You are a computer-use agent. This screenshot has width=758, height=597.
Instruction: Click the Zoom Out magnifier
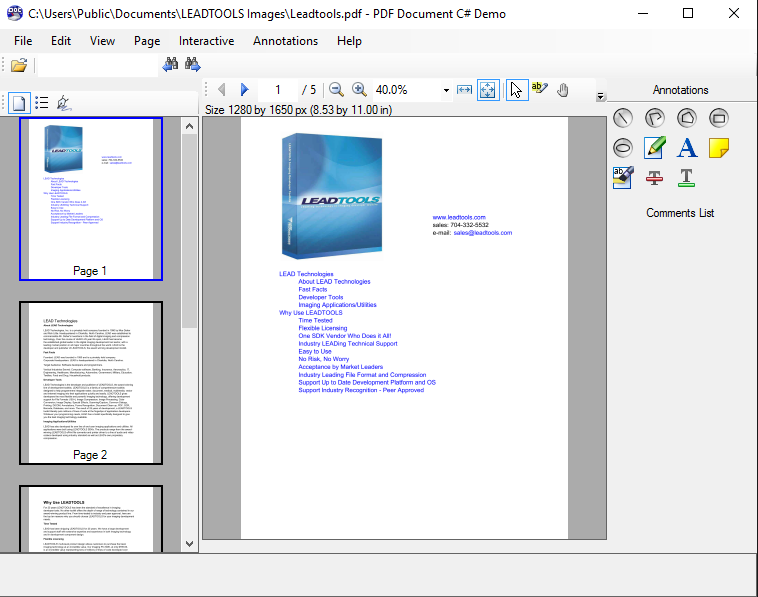336,89
